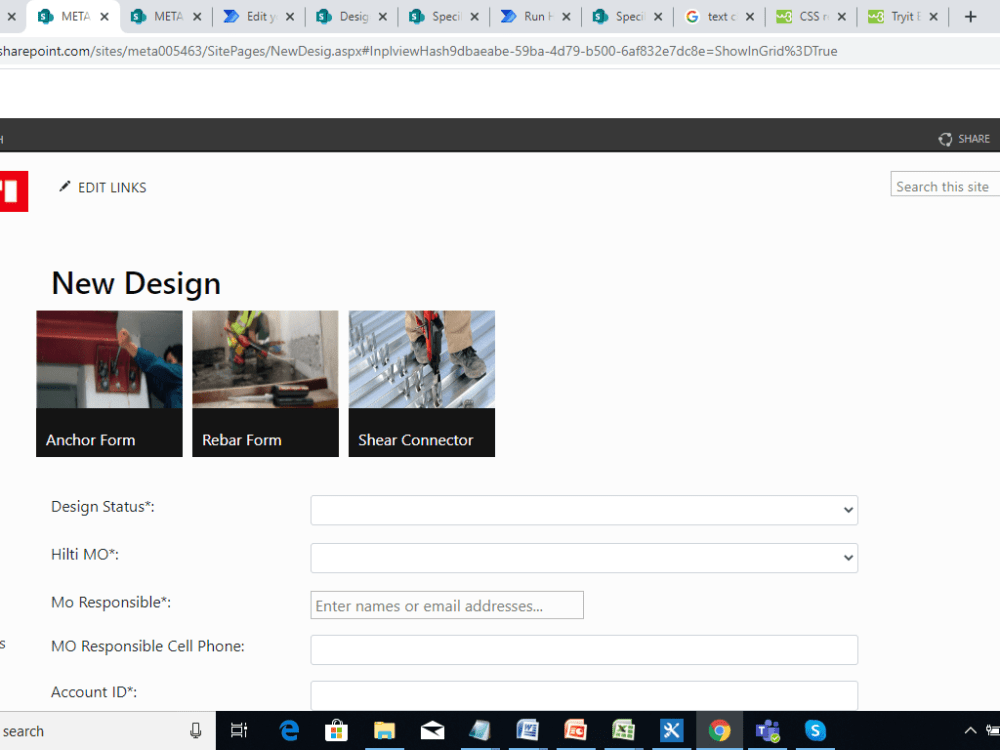Open Excel from the taskbar

coord(624,730)
